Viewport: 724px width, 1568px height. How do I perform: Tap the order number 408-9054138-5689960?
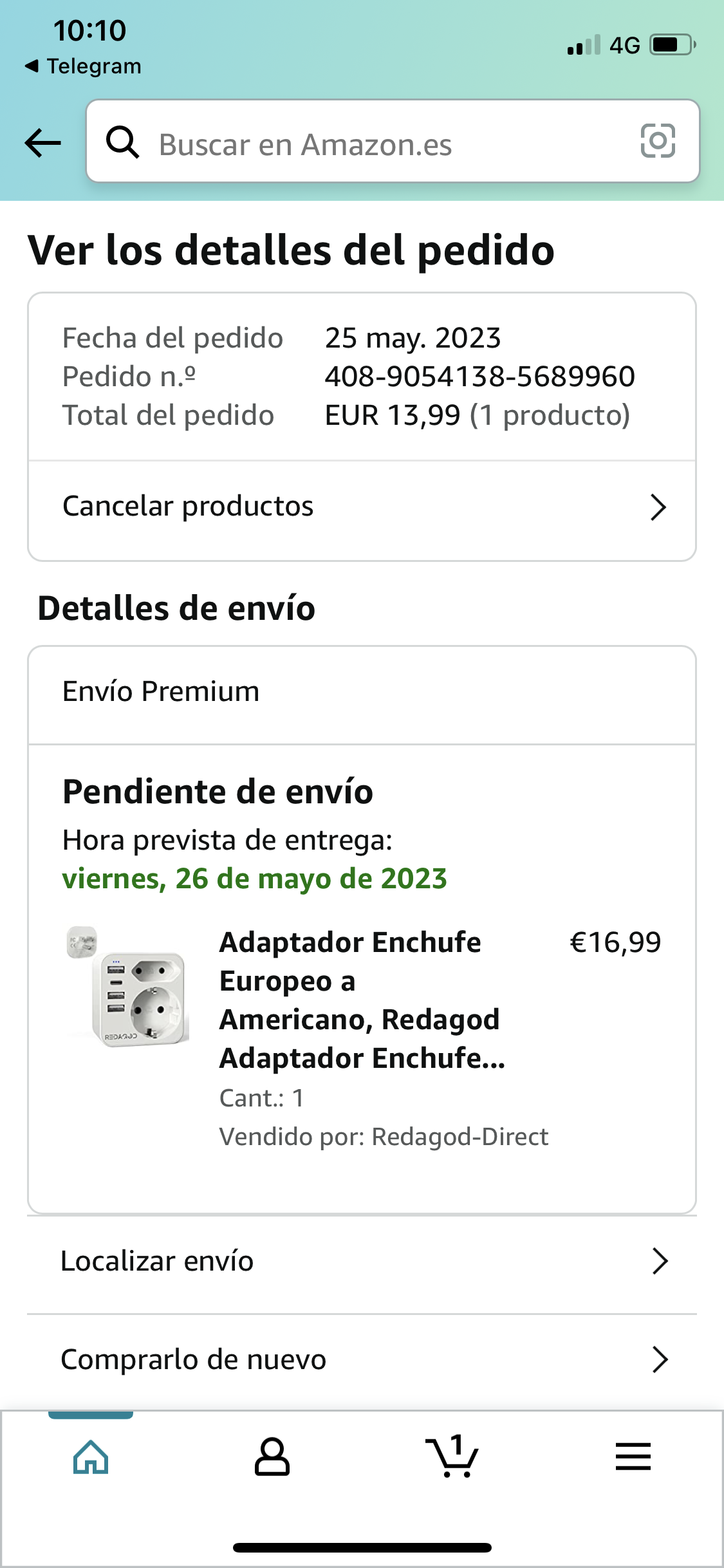coord(479,377)
